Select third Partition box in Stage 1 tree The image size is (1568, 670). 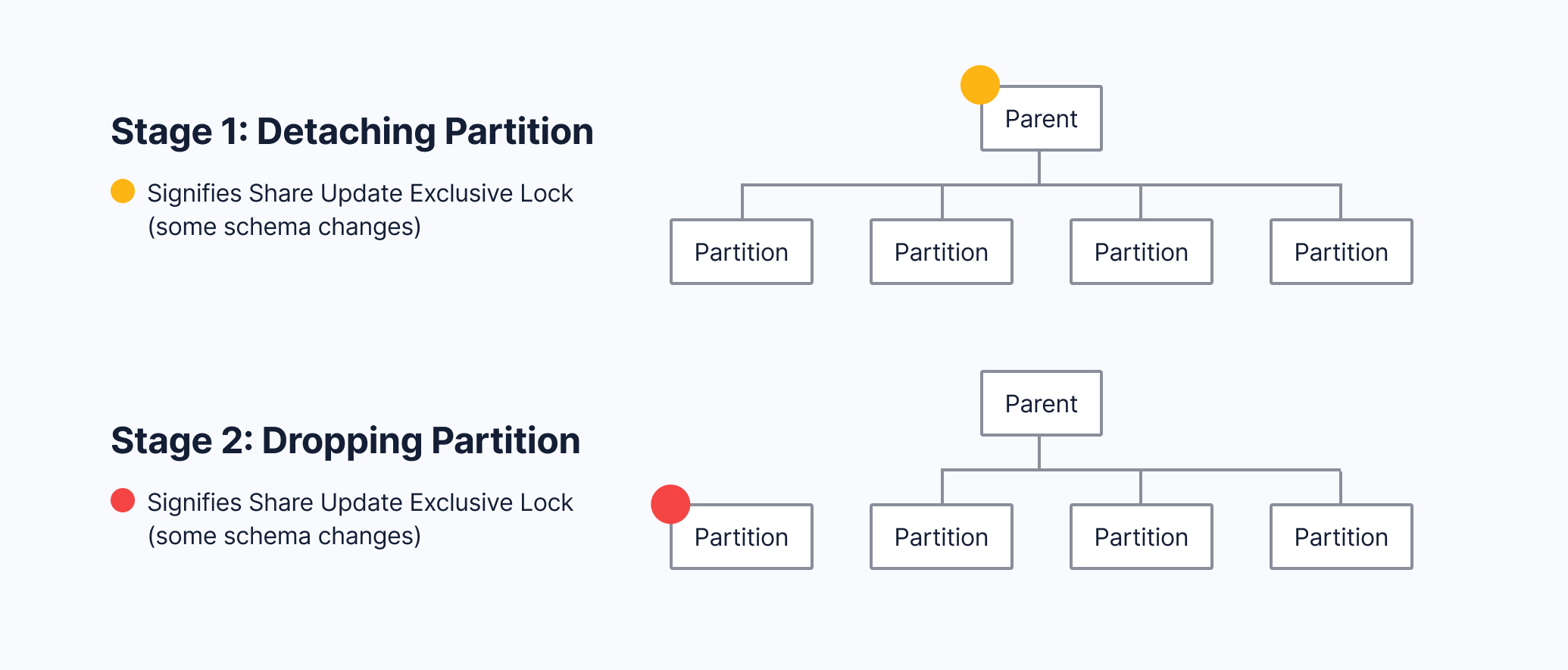[x=1141, y=252]
